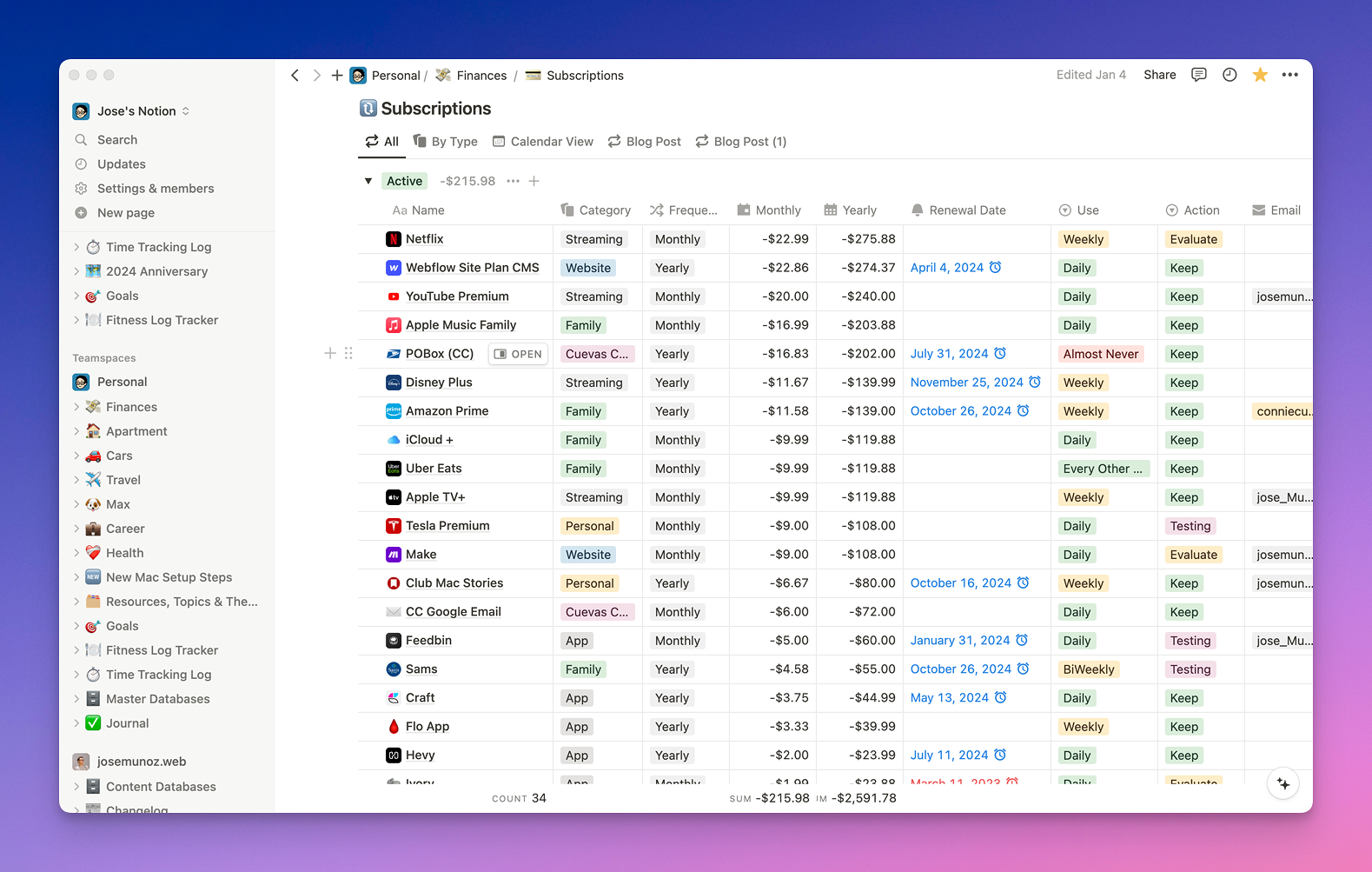This screenshot has width=1372, height=872.
Task: Click the Finances breadcrumb link
Action: (481, 76)
